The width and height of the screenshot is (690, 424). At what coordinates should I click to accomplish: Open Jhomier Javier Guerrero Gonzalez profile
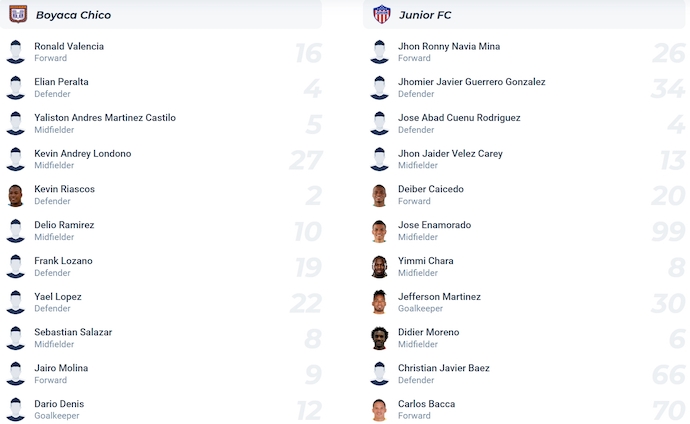click(x=472, y=82)
